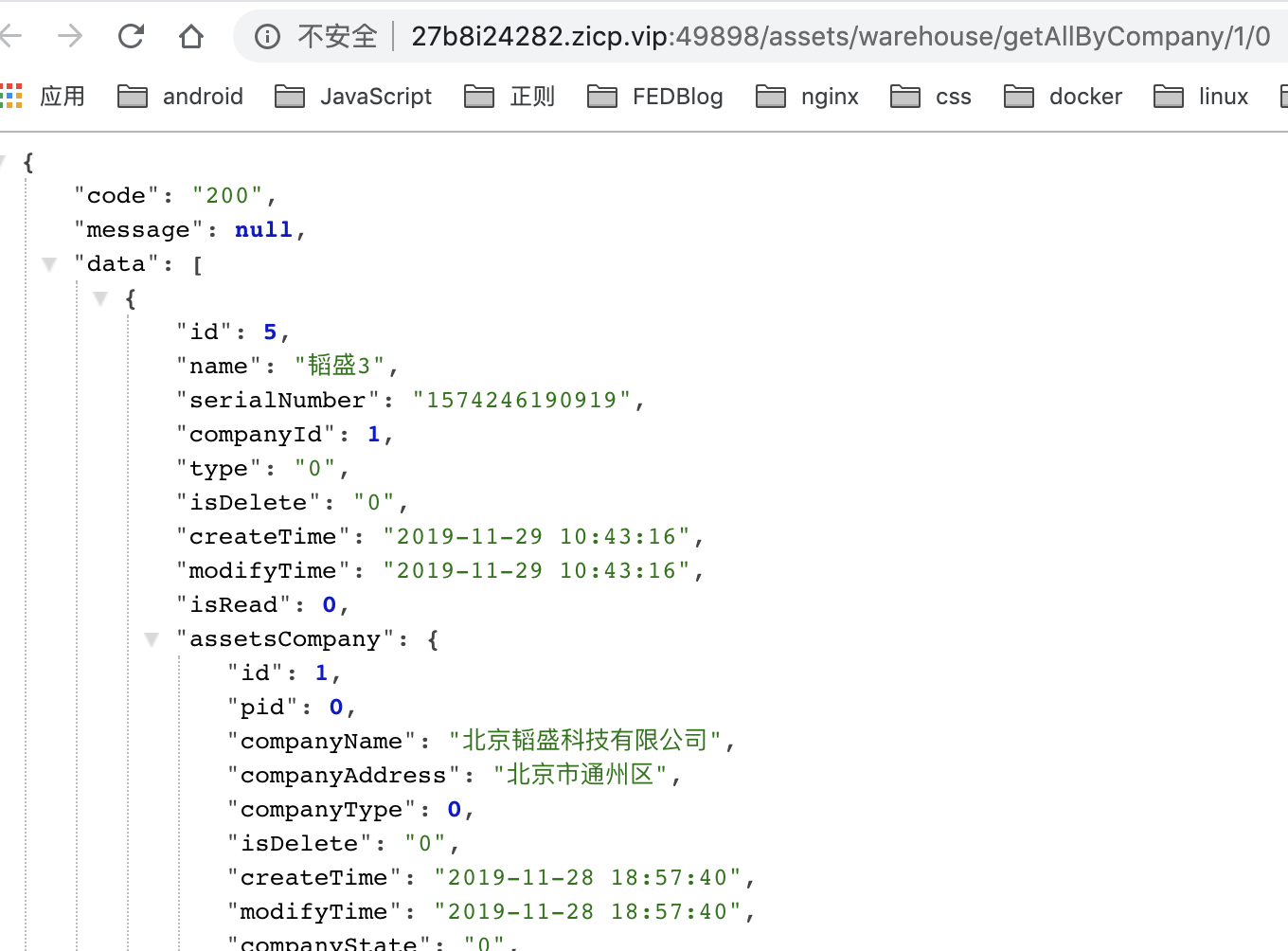Open the FEDBlog bookmark
This screenshot has width=1288, height=951.
point(678,96)
